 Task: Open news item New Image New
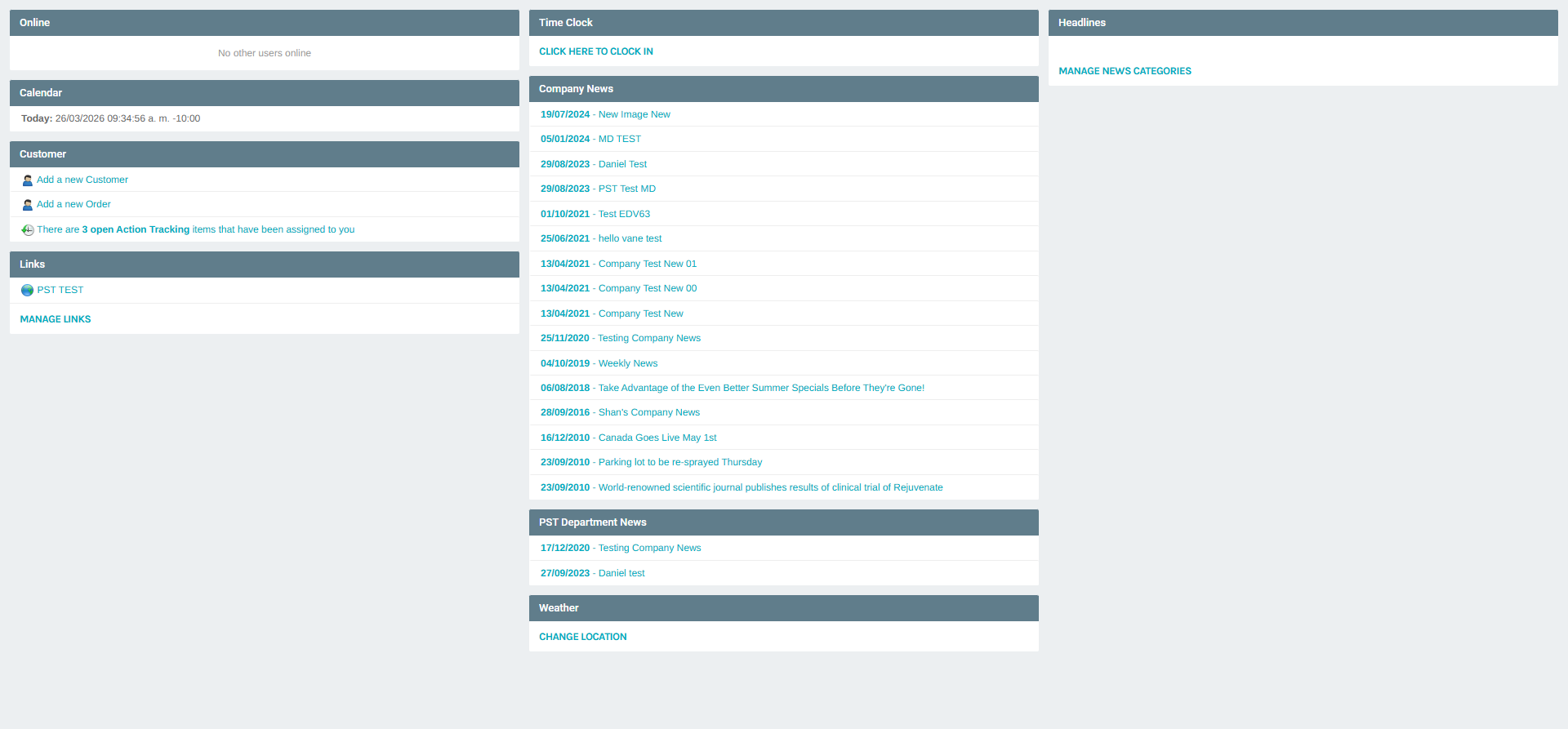(605, 114)
